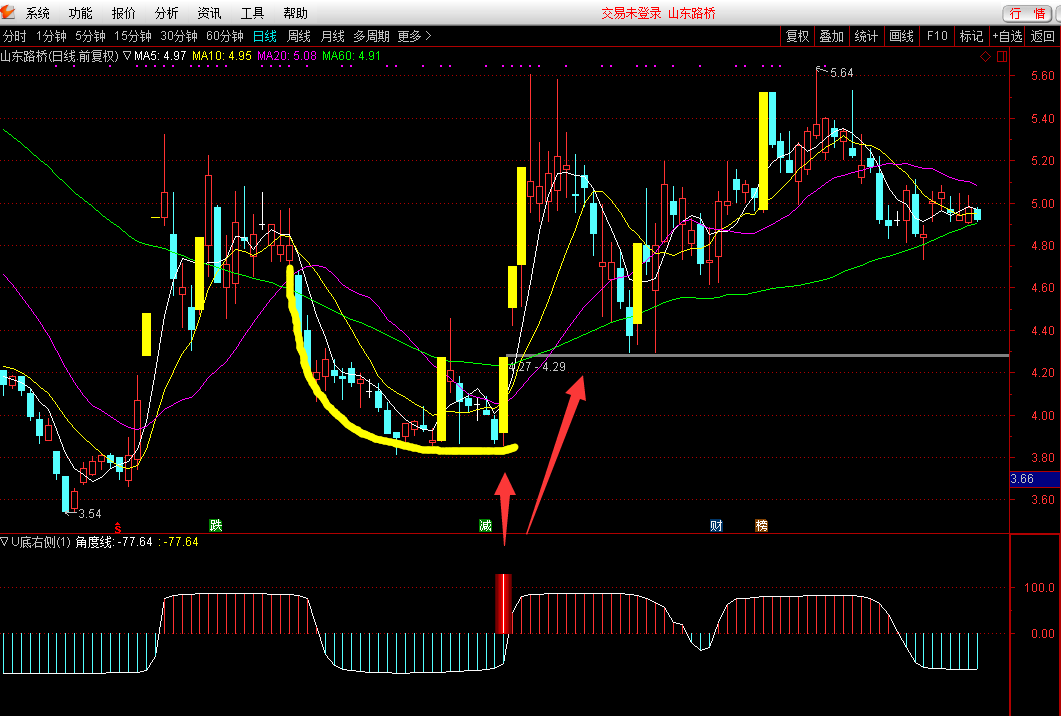Viewport: 1061px width, 716px height.
Task: Click the blue 财 marker icon
Action: (716, 525)
